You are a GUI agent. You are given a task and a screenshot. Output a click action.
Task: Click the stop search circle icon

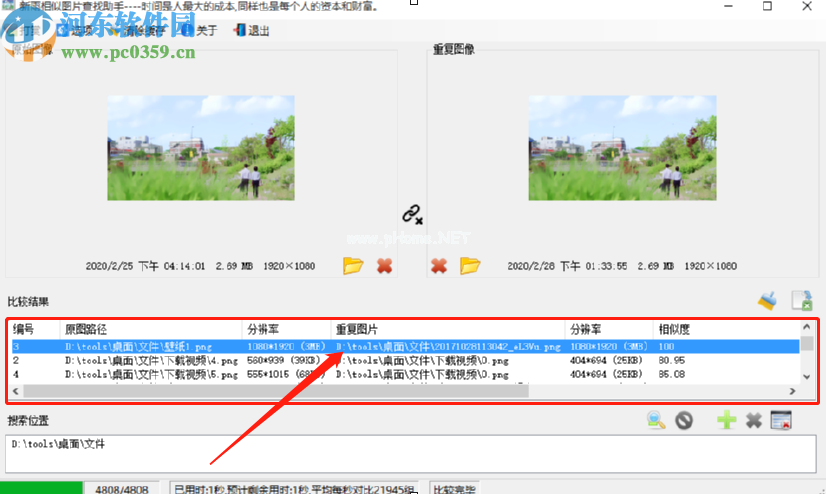pyautogui.click(x=684, y=420)
